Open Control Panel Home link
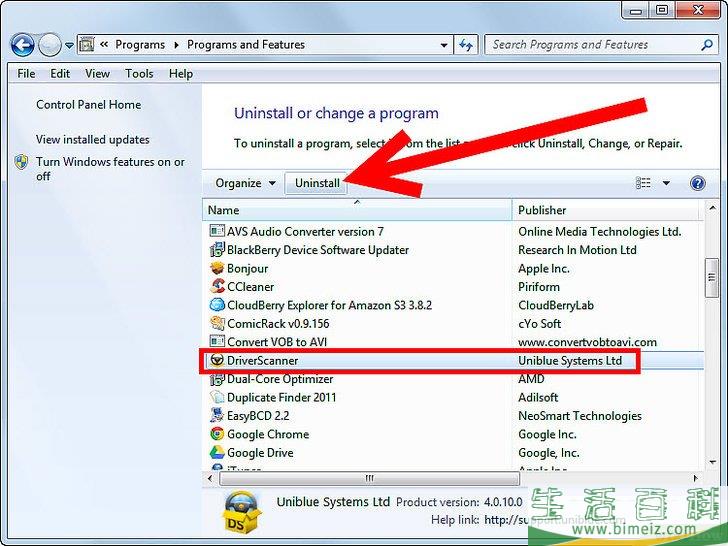 tap(88, 105)
